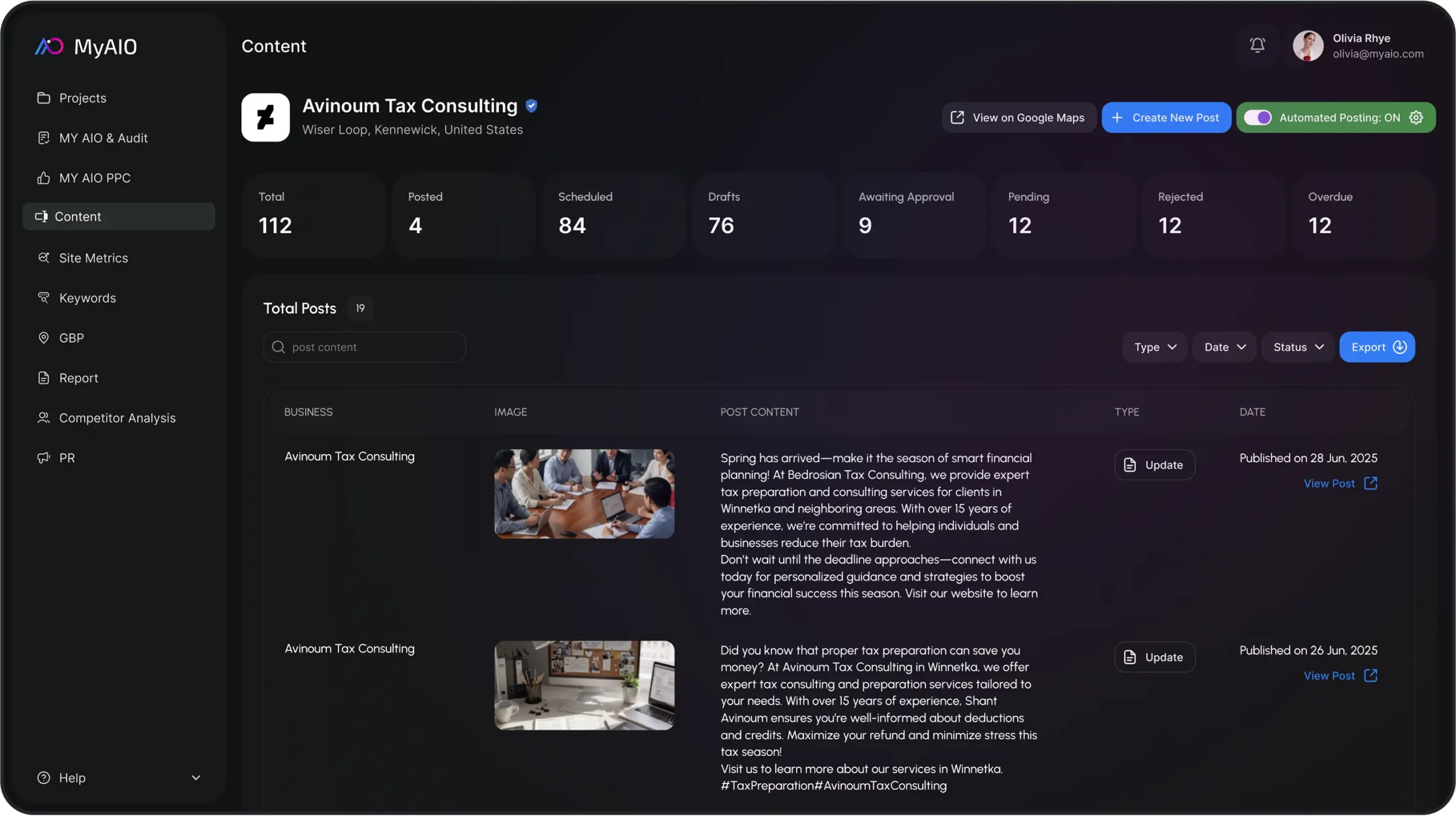The image size is (1456, 816).
Task: Select Content in the sidebar
Action: click(x=118, y=217)
